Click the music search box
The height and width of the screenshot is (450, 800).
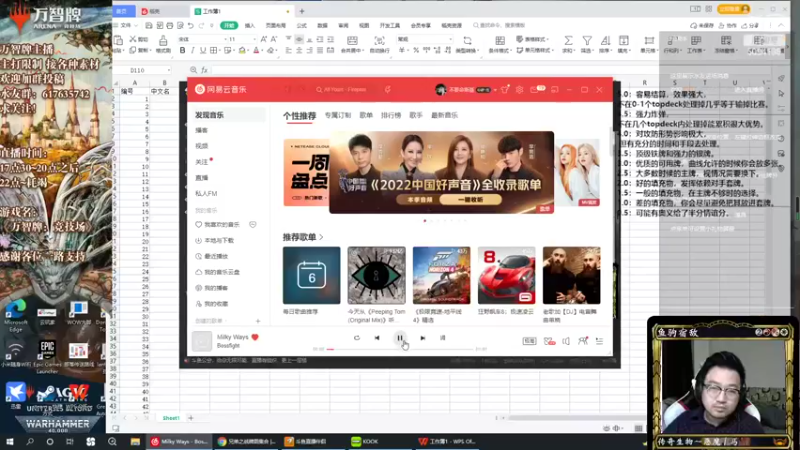(345, 89)
